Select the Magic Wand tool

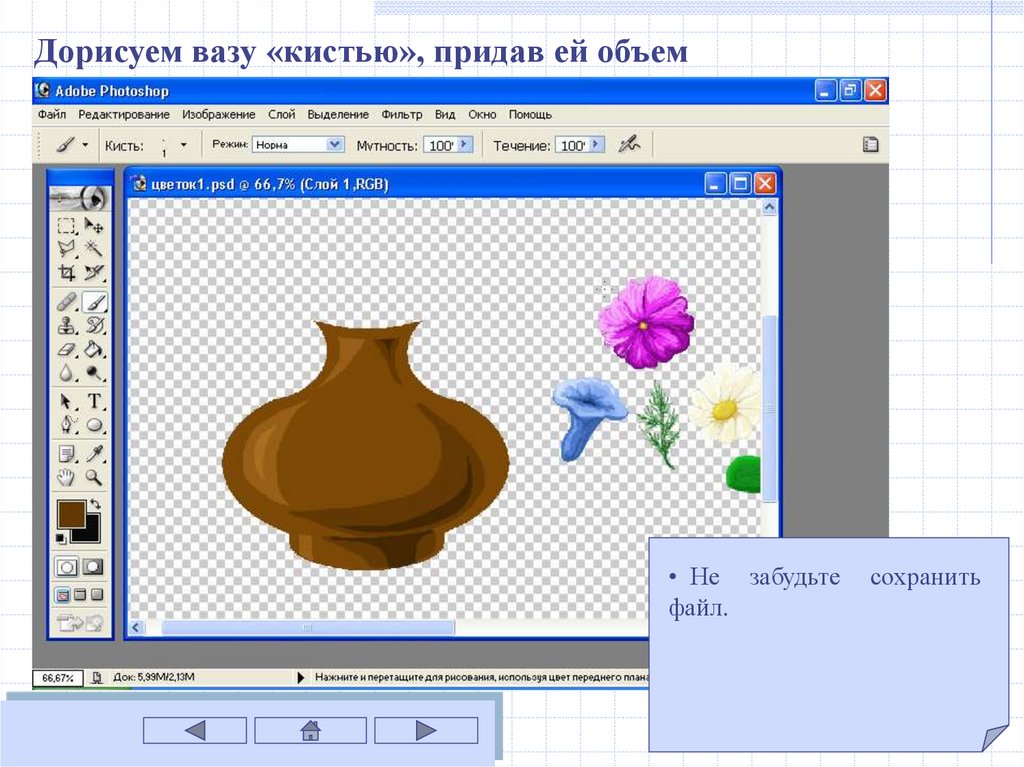tap(94, 248)
